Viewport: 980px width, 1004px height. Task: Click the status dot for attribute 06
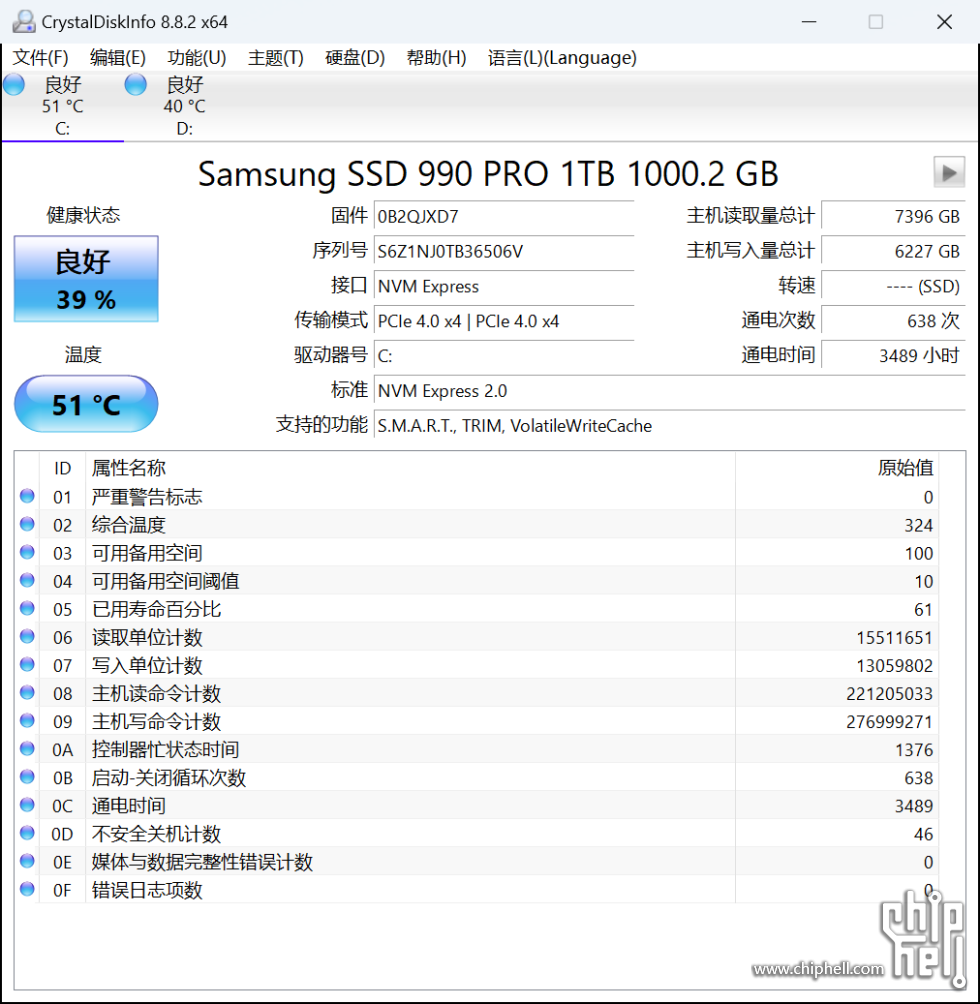[27, 636]
